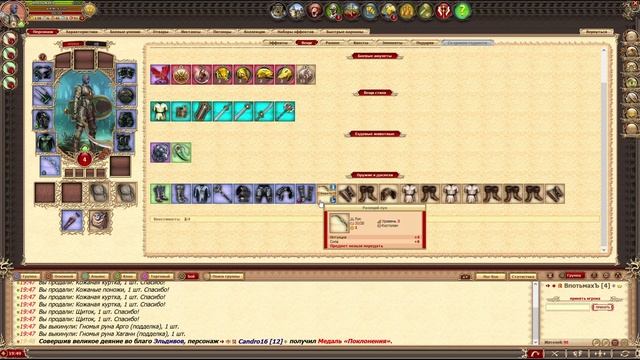
Task: Open the Наборы эффектов tab
Action: tap(295, 31)
